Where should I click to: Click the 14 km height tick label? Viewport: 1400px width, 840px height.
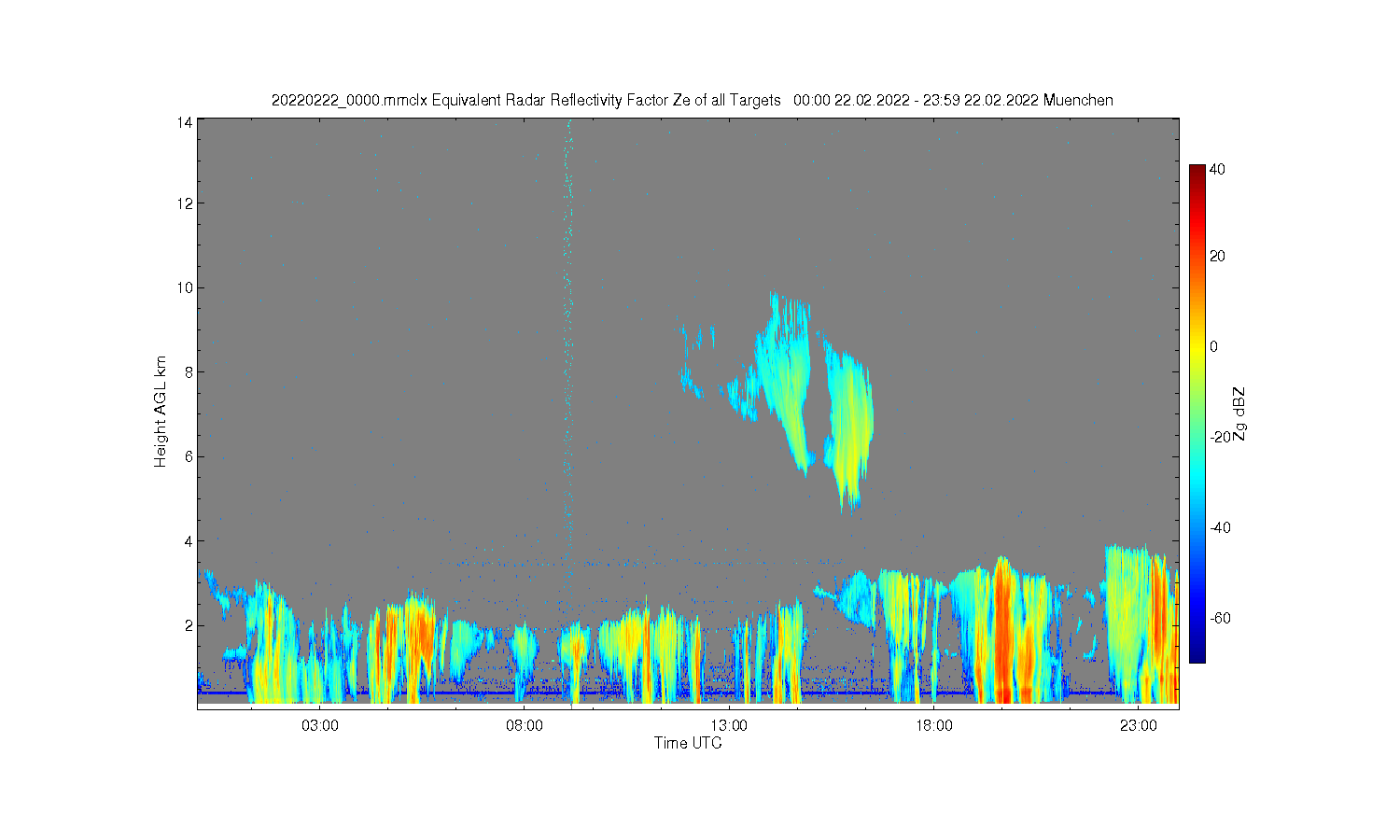[186, 122]
